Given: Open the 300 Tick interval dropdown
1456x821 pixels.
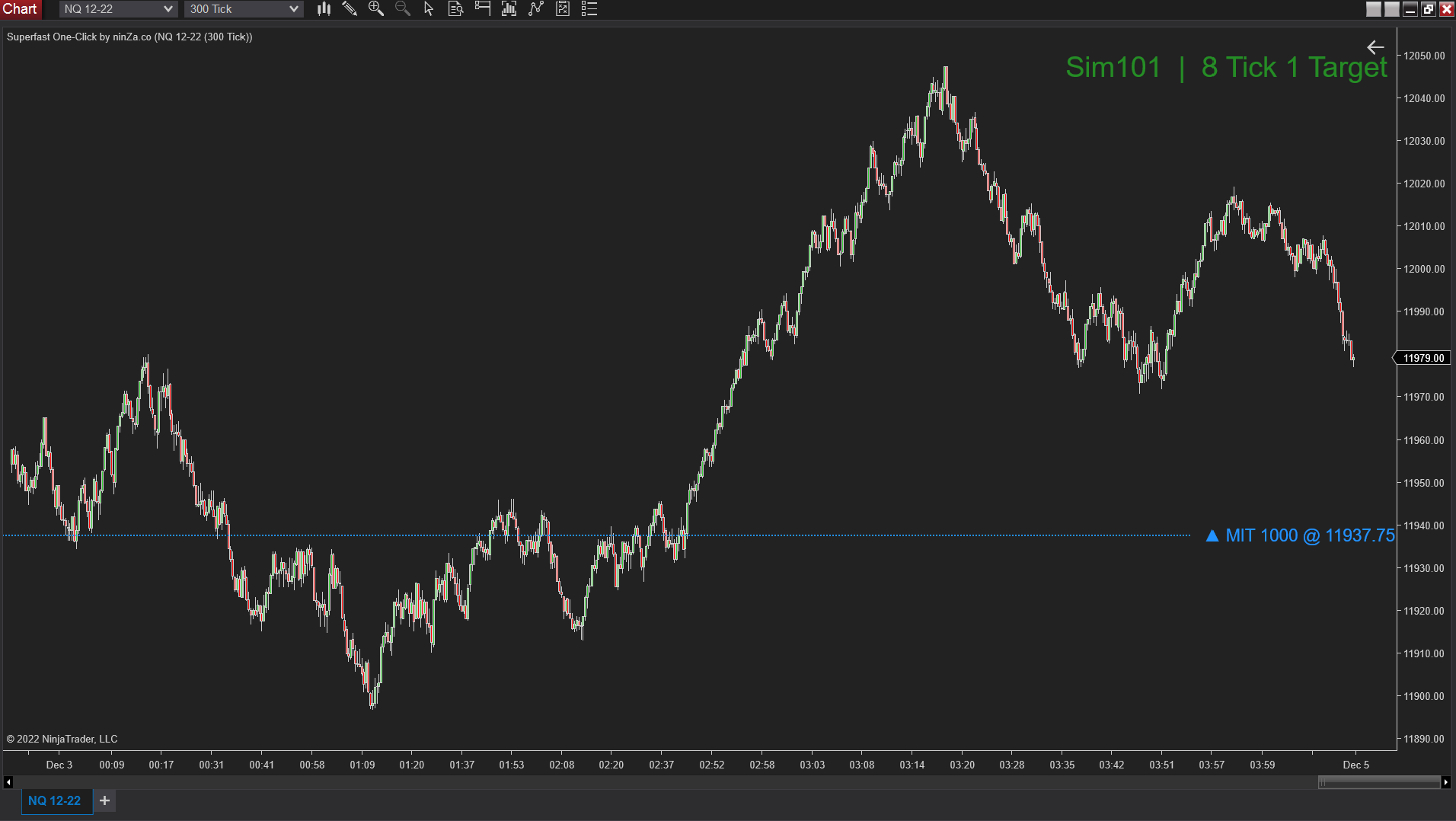Looking at the screenshot, I should [293, 8].
